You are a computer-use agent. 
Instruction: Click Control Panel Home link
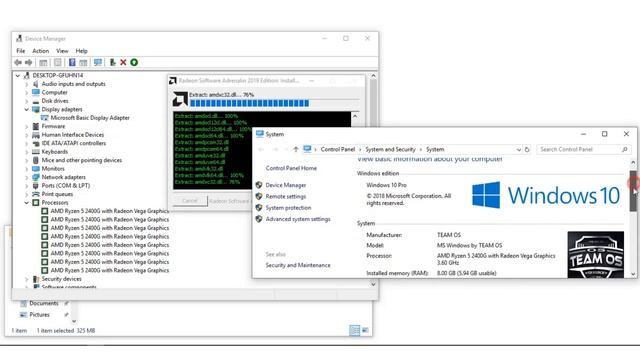291,168
